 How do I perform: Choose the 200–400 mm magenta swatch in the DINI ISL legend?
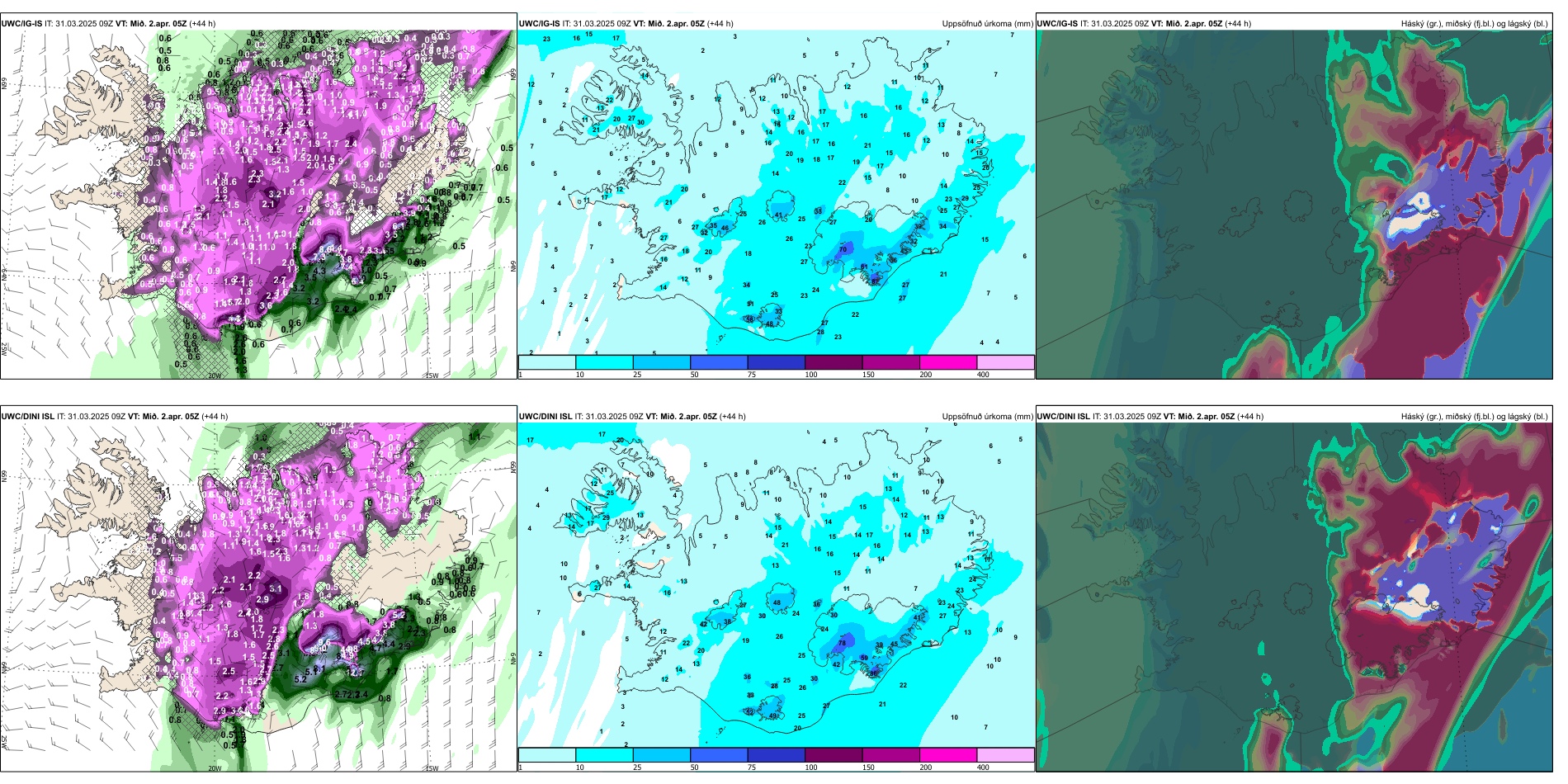point(948,755)
